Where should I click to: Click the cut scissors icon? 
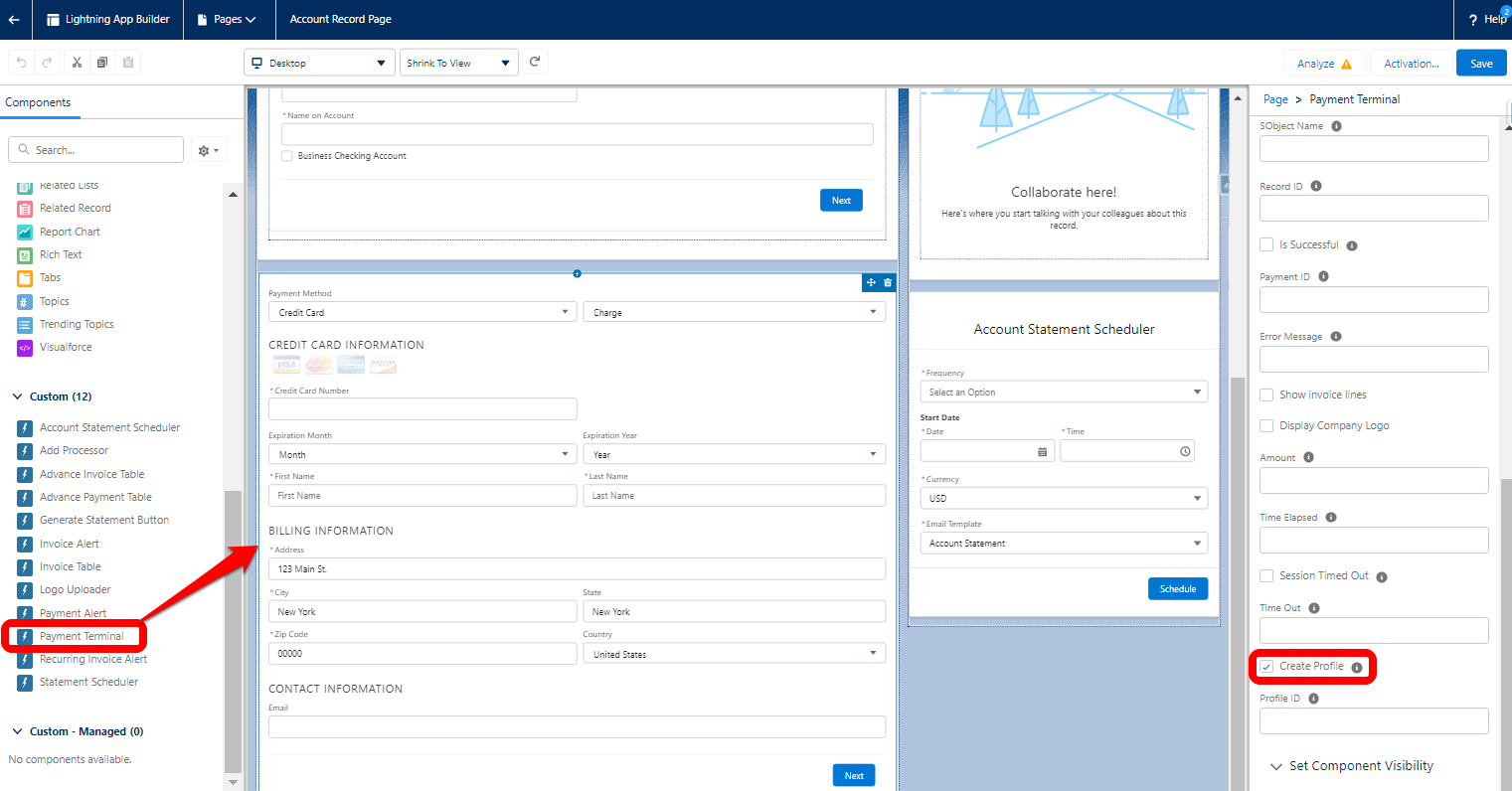tap(77, 63)
